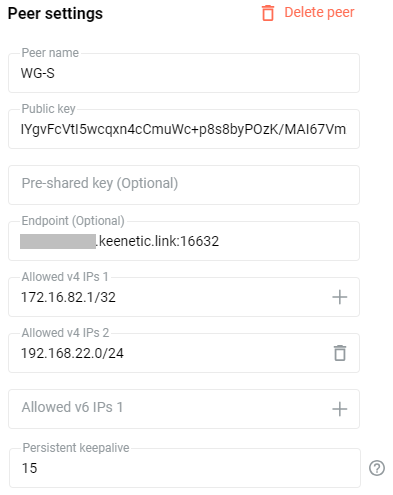This screenshot has height=495, width=393.
Task: Add an allowed v6 IP with the plus icon
Action: (340, 409)
